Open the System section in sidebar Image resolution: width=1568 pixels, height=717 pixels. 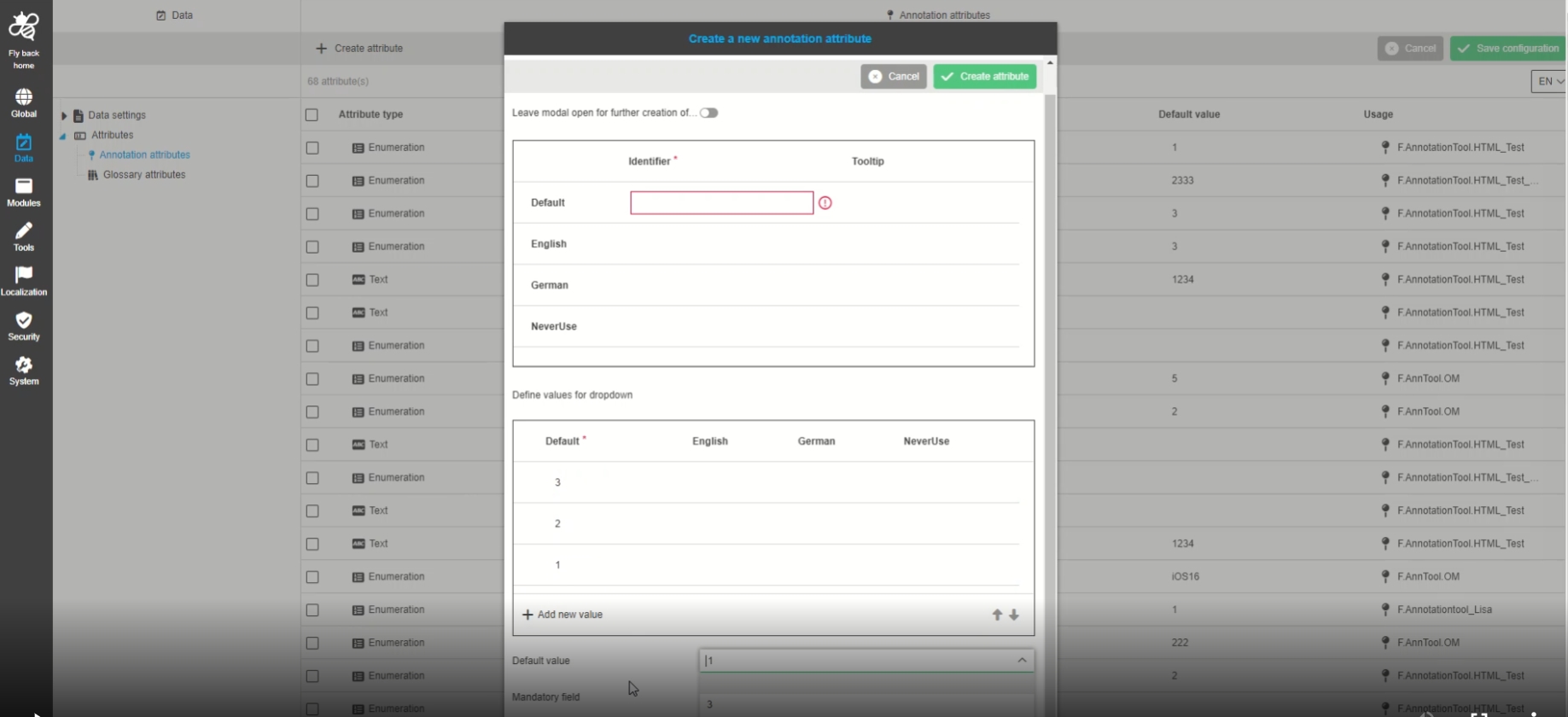tap(24, 370)
